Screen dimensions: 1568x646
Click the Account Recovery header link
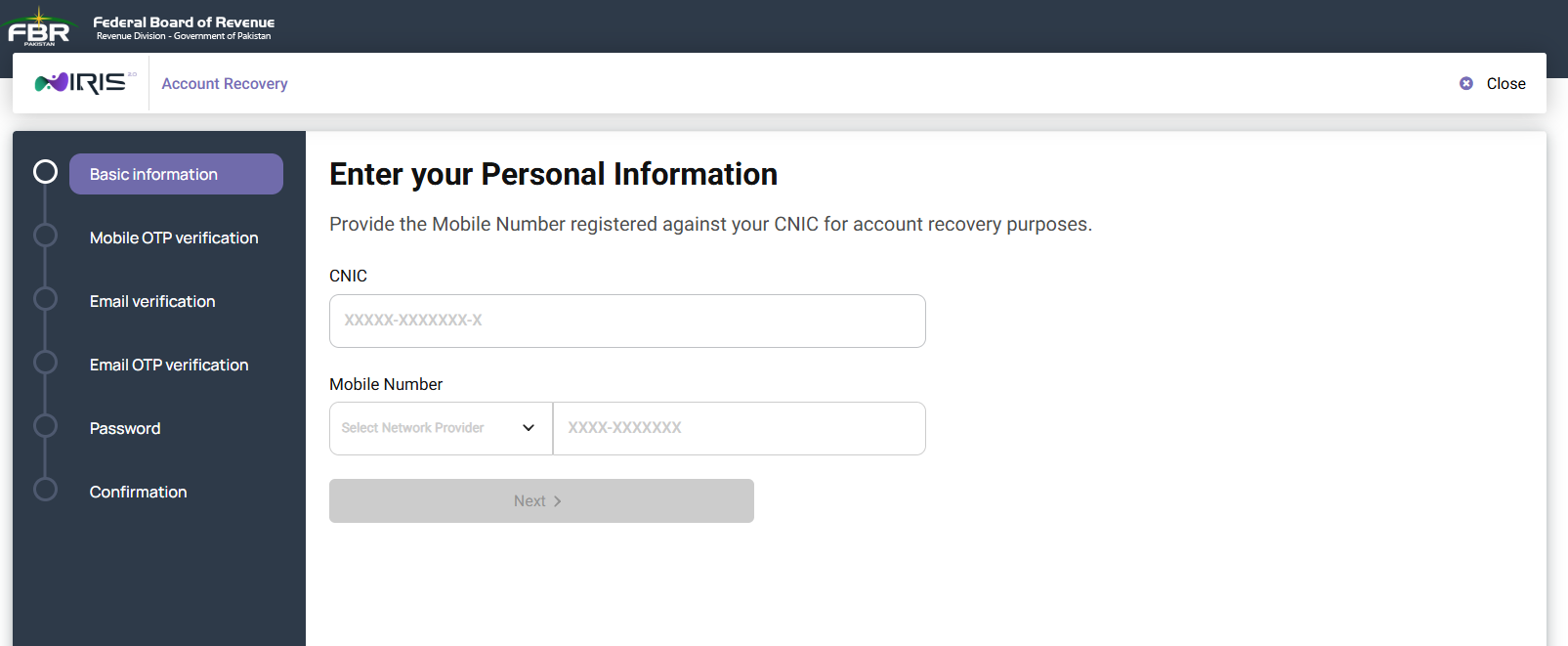(x=225, y=84)
